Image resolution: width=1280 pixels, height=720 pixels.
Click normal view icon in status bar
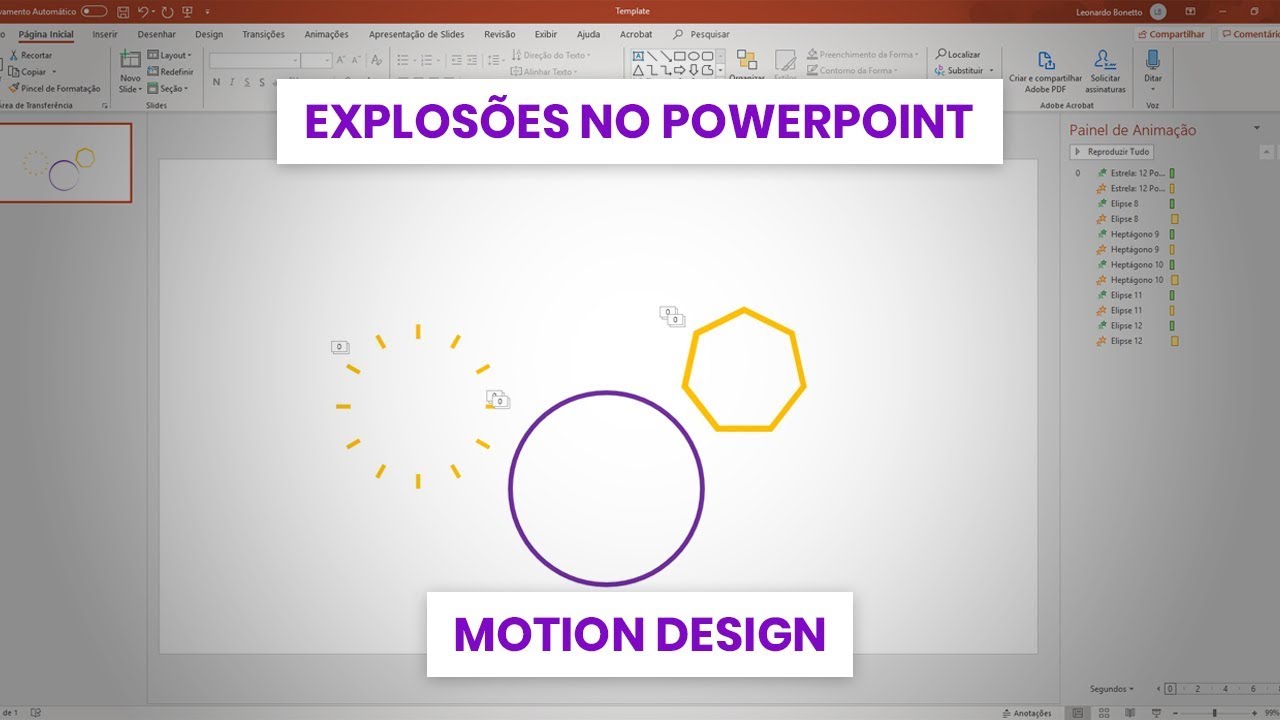[x=1077, y=713]
